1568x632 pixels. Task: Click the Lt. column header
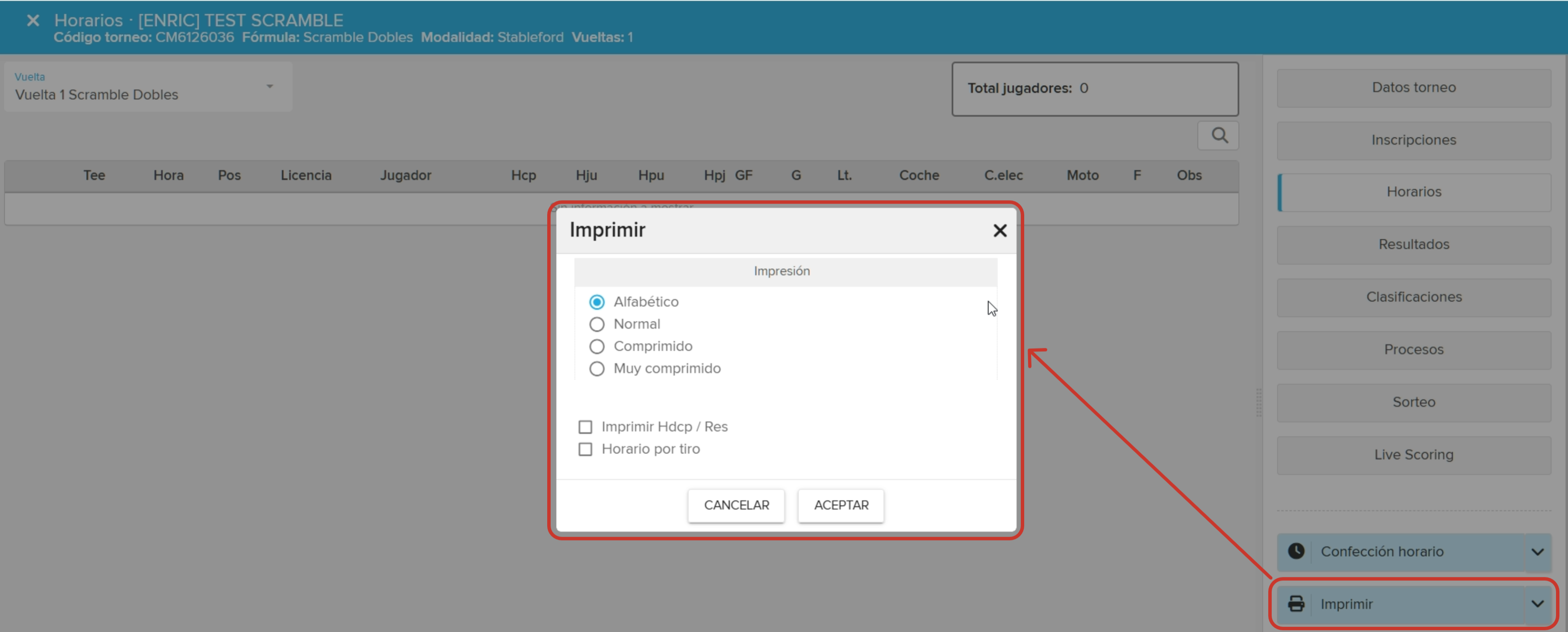(844, 176)
